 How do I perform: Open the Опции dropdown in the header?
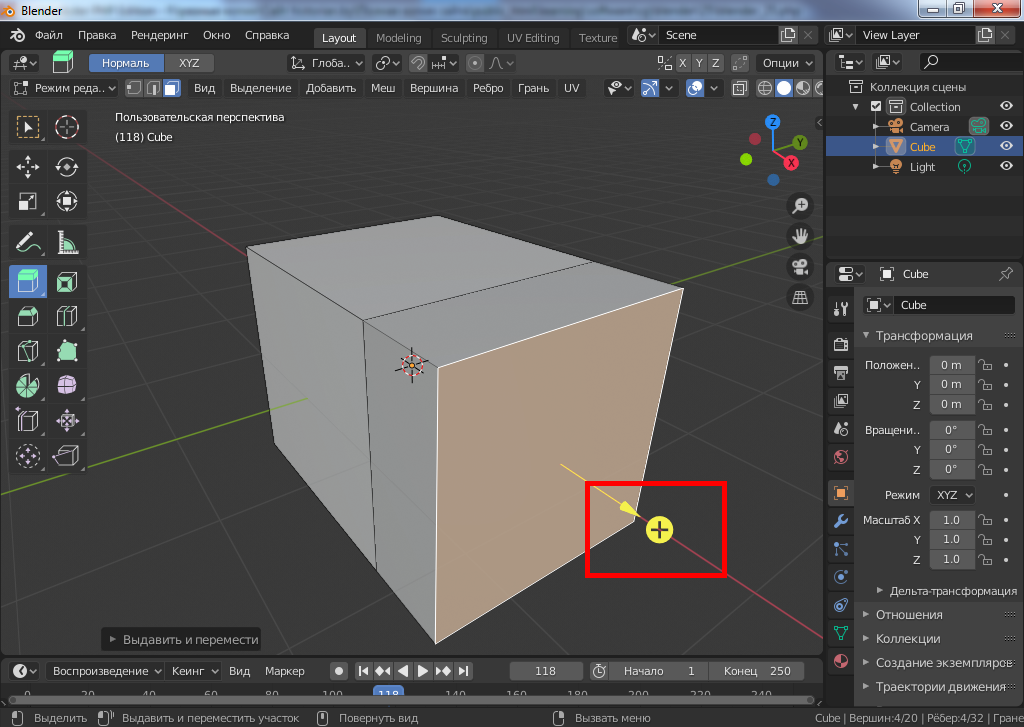pyautogui.click(x=783, y=63)
